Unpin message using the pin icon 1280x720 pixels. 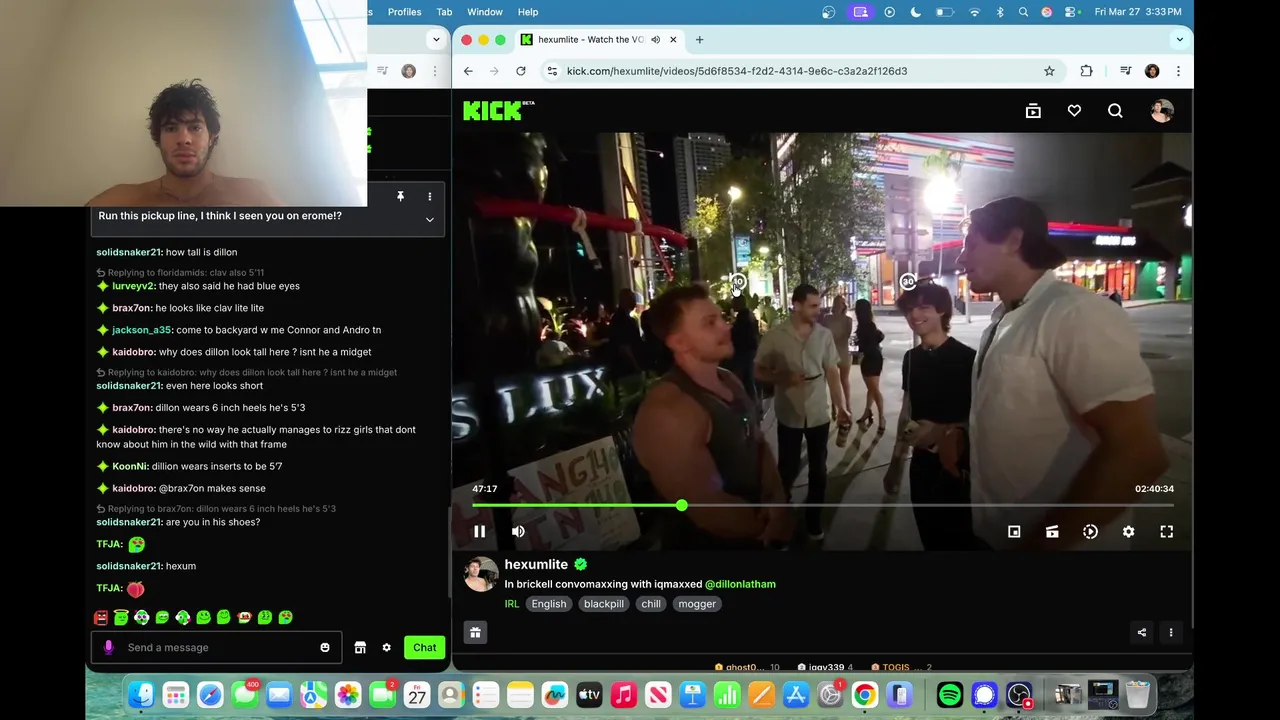(x=400, y=197)
